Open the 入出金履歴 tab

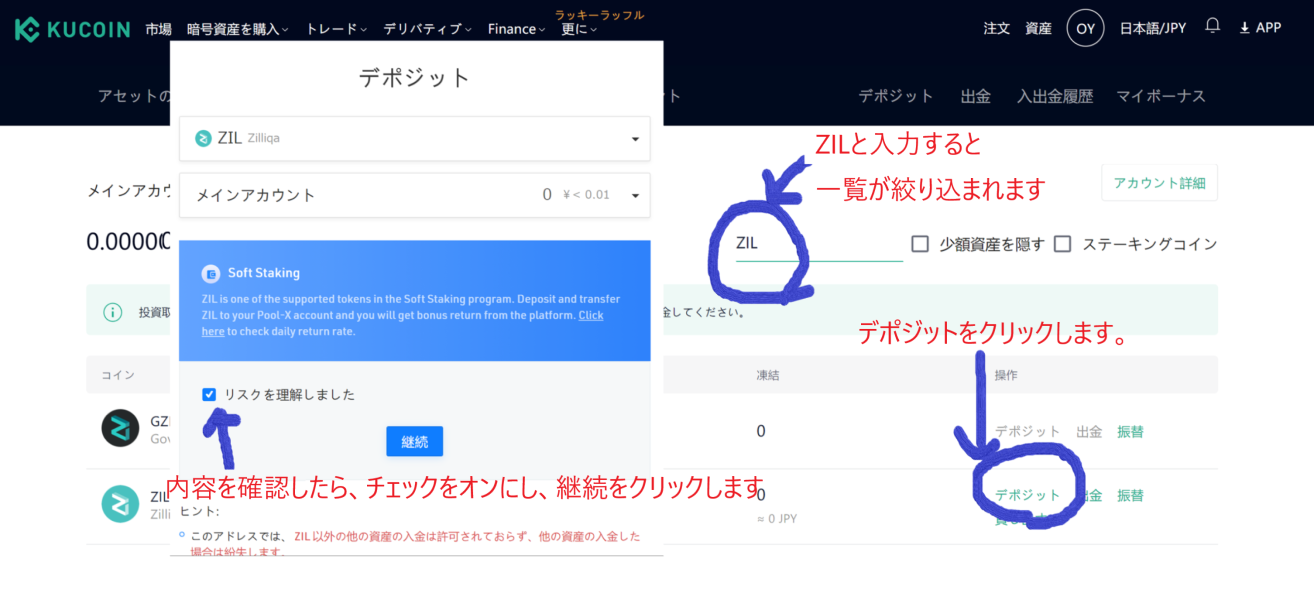(x=1055, y=96)
